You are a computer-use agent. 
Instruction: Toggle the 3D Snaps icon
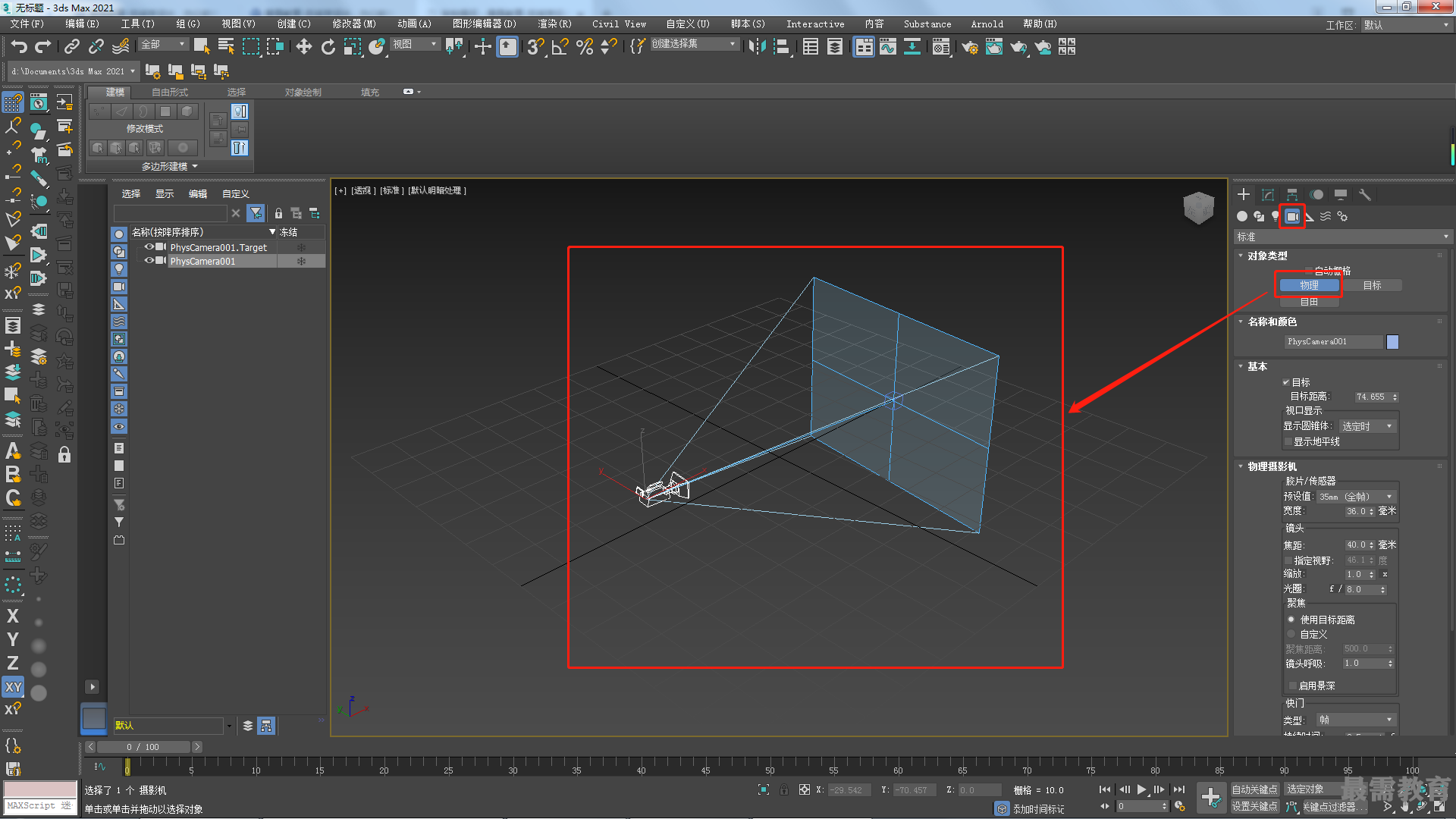tap(536, 47)
